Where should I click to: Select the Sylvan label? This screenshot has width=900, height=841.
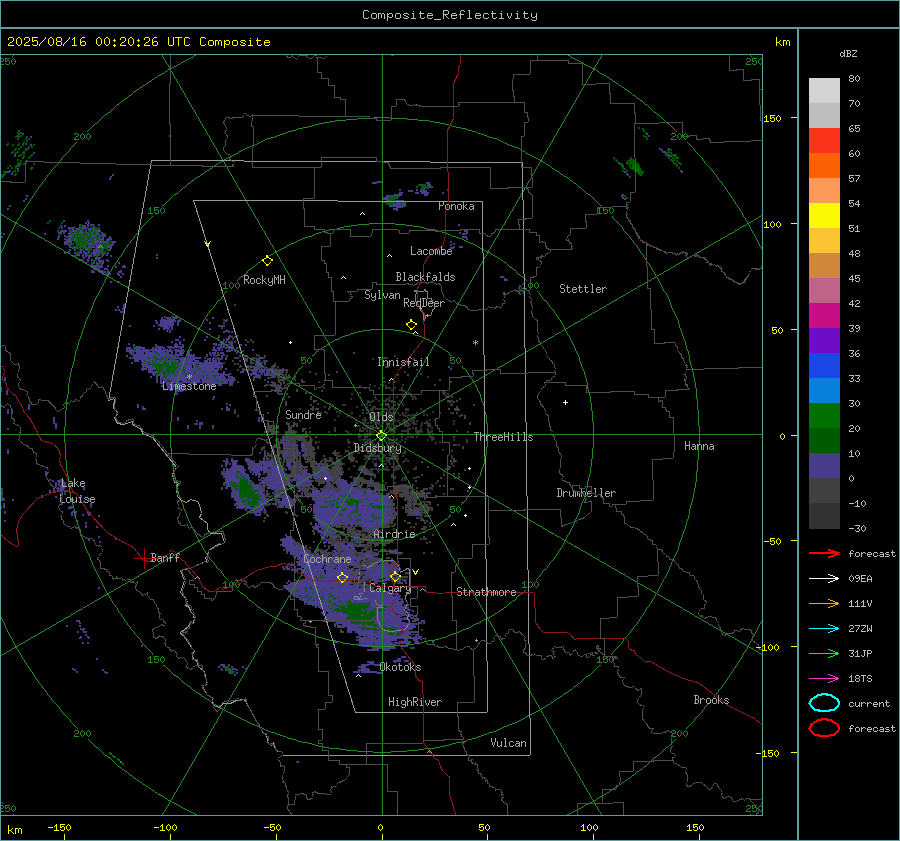pos(382,296)
